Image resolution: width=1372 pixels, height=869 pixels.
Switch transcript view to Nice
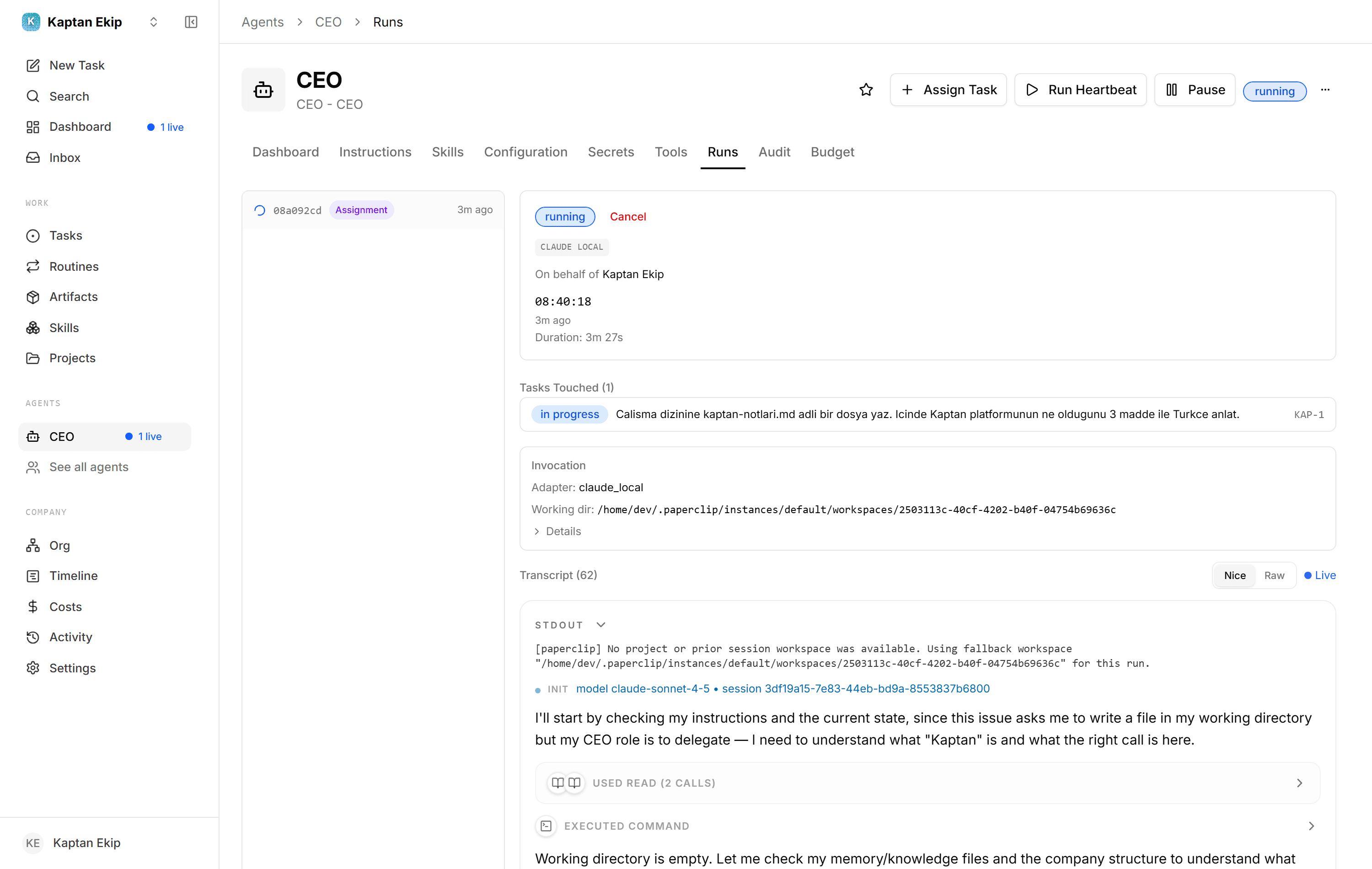[x=1234, y=575]
